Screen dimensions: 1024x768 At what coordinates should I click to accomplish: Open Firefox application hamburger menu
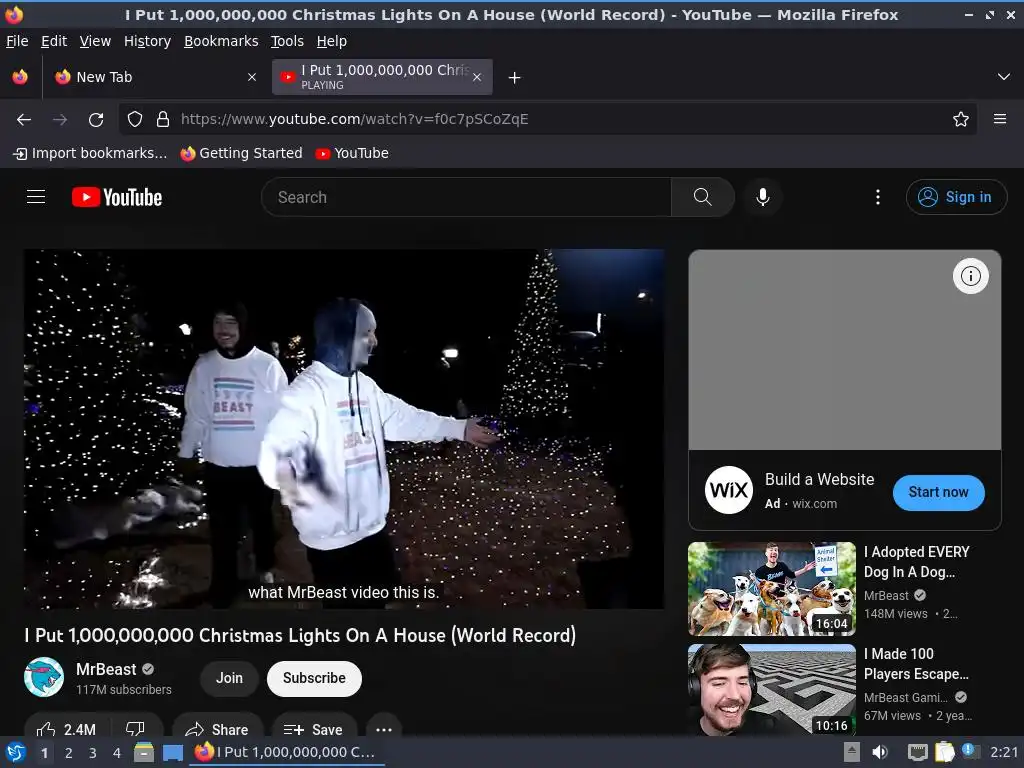coord(999,120)
